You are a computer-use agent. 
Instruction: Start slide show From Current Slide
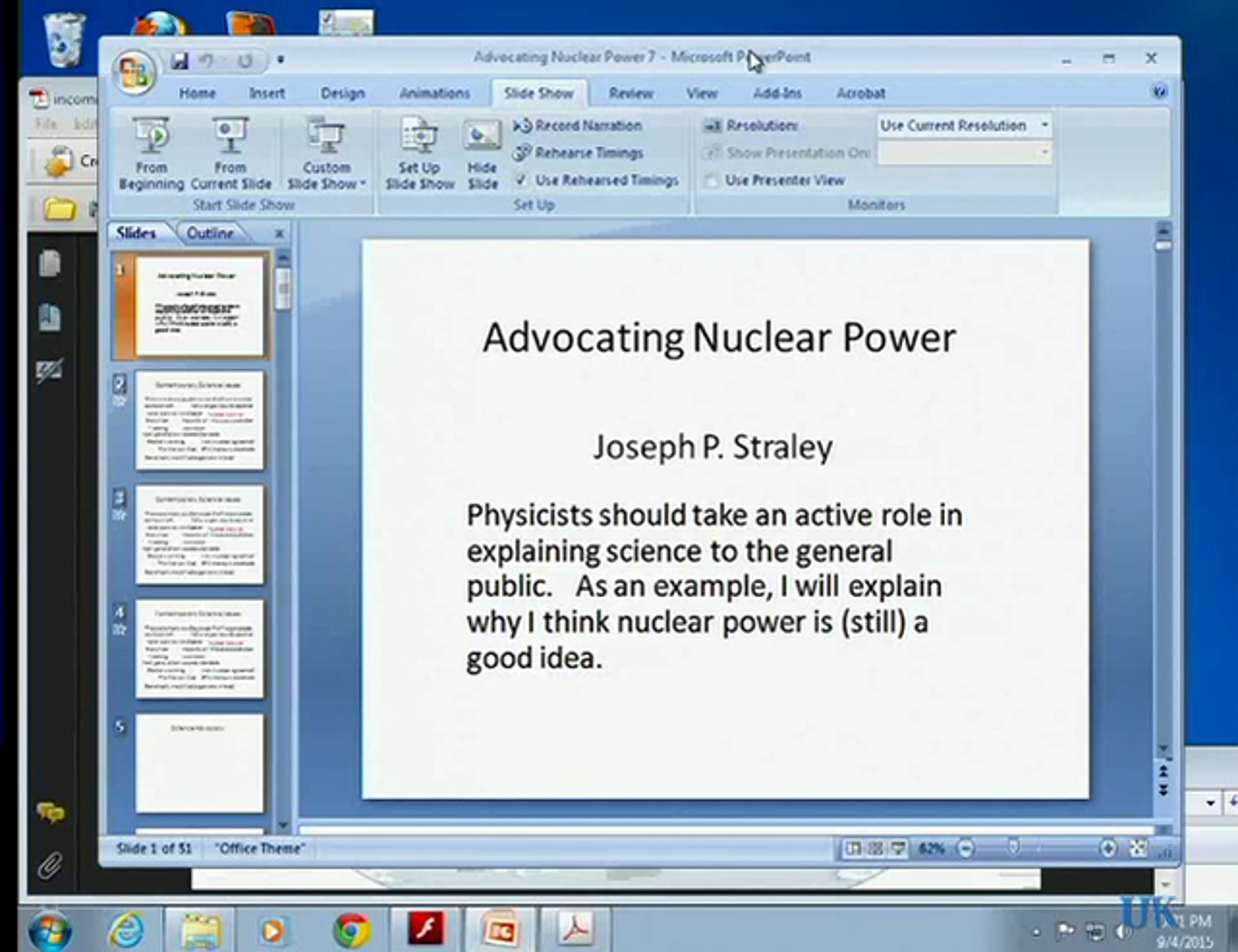tap(231, 154)
